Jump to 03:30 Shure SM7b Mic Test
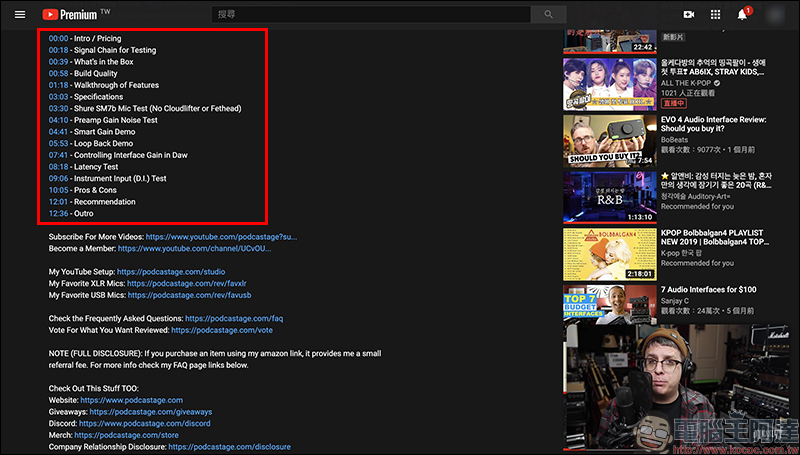800x455 pixels. tap(58, 108)
